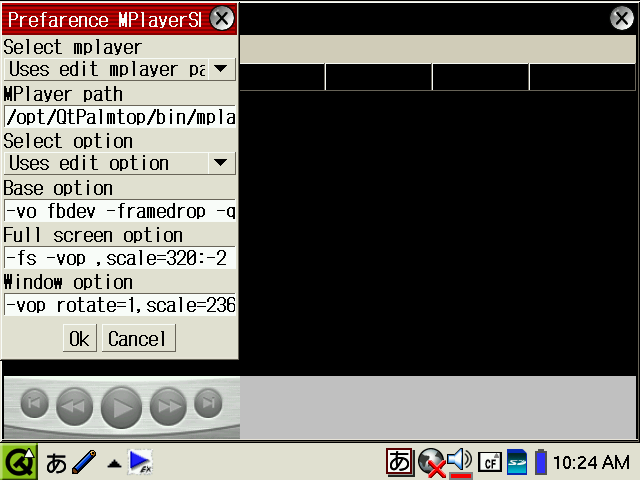This screenshot has width=640, height=480.
Task: Cancel the Preference dialog
Action: point(139,338)
